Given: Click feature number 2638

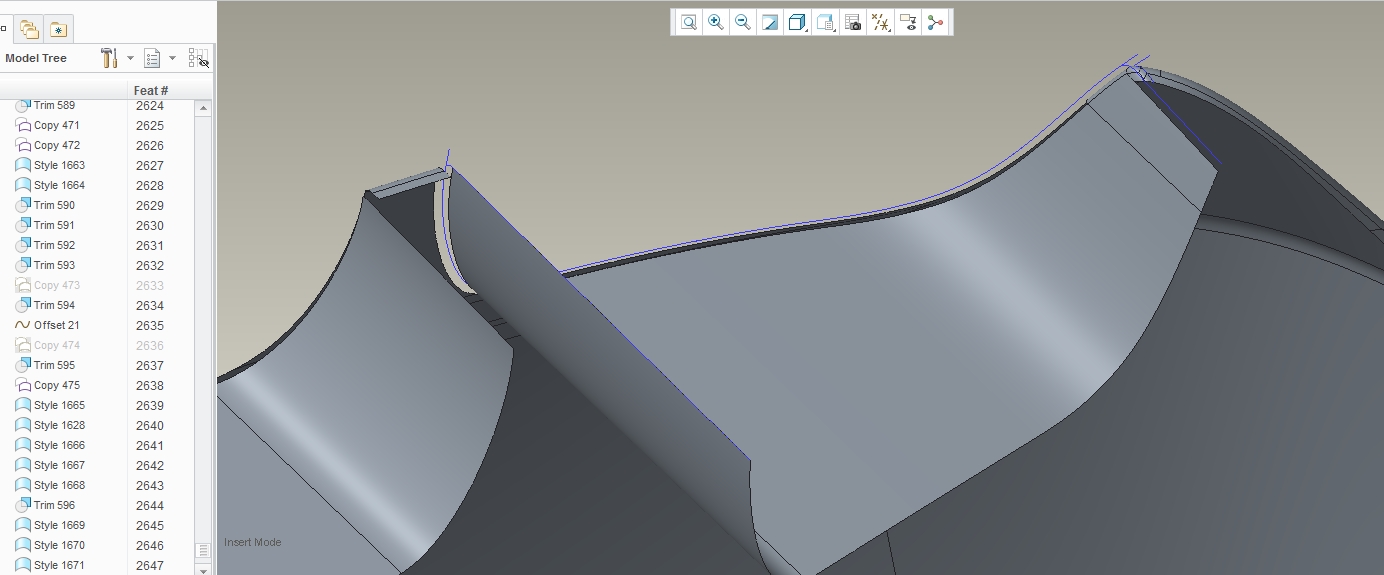Looking at the screenshot, I should click(x=150, y=386).
